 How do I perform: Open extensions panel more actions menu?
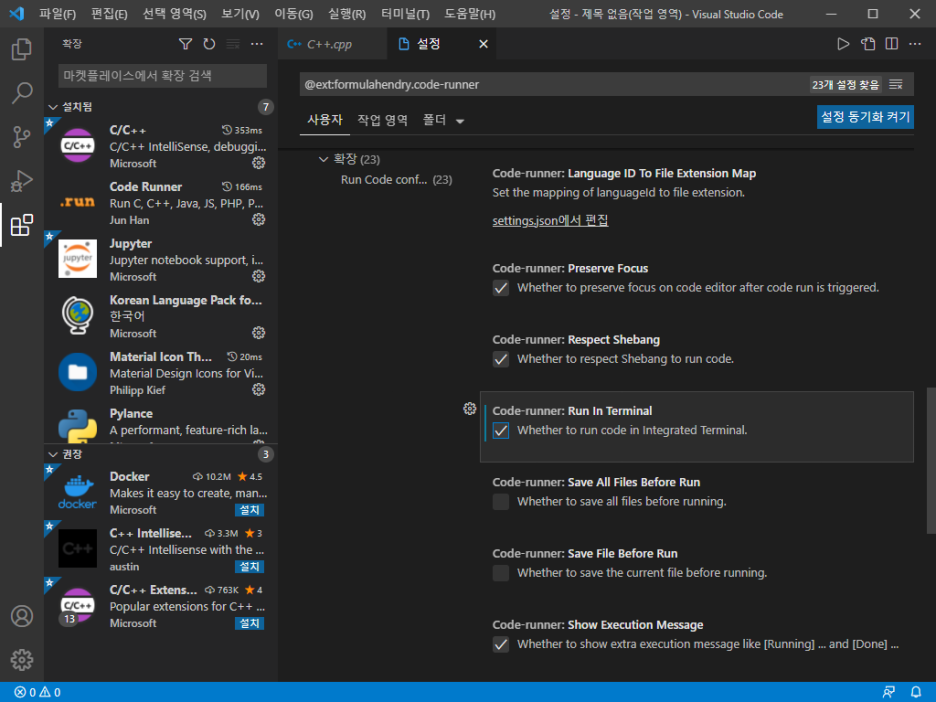[257, 44]
